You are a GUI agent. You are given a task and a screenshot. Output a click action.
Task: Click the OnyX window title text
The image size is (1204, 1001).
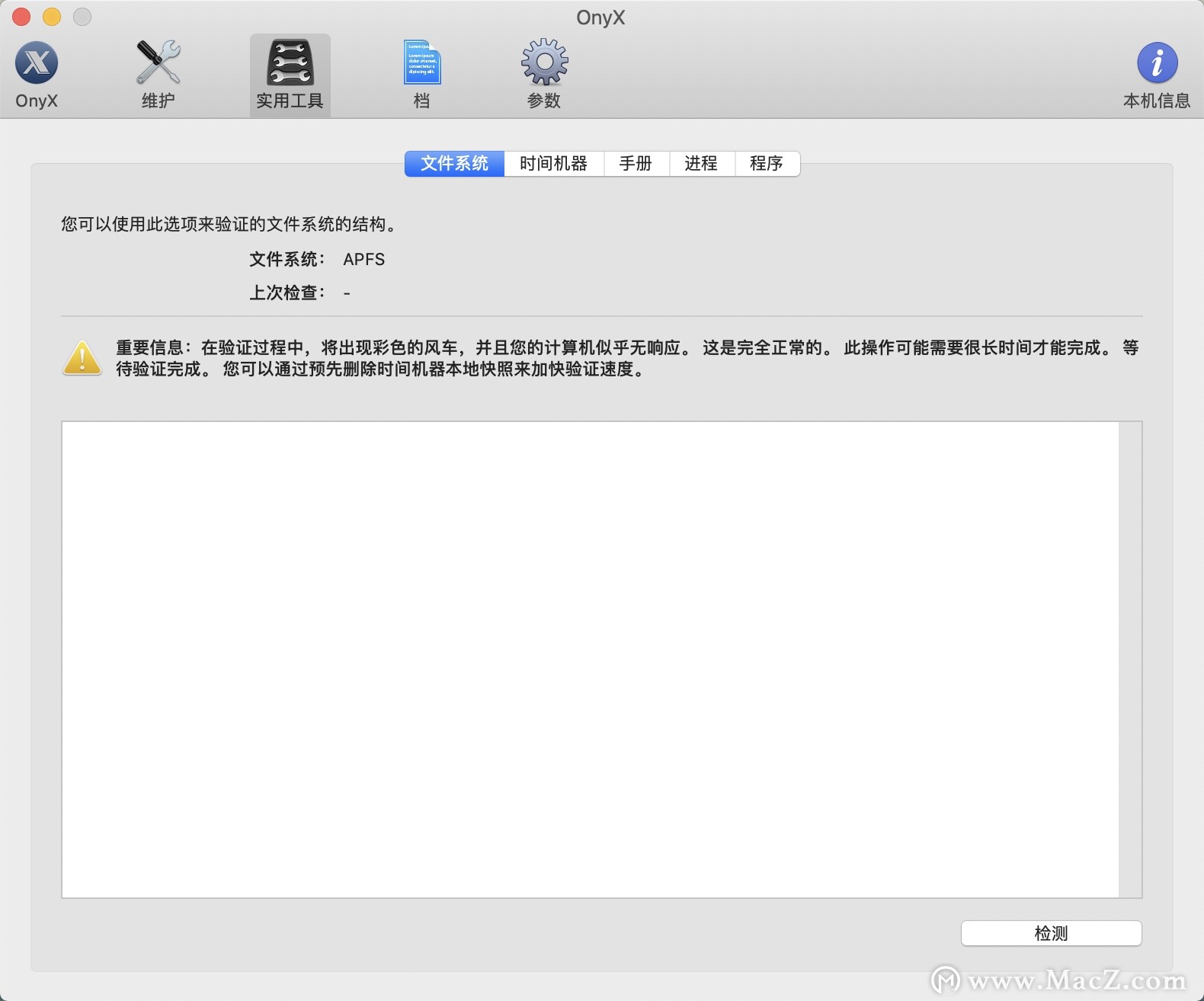coord(600,18)
